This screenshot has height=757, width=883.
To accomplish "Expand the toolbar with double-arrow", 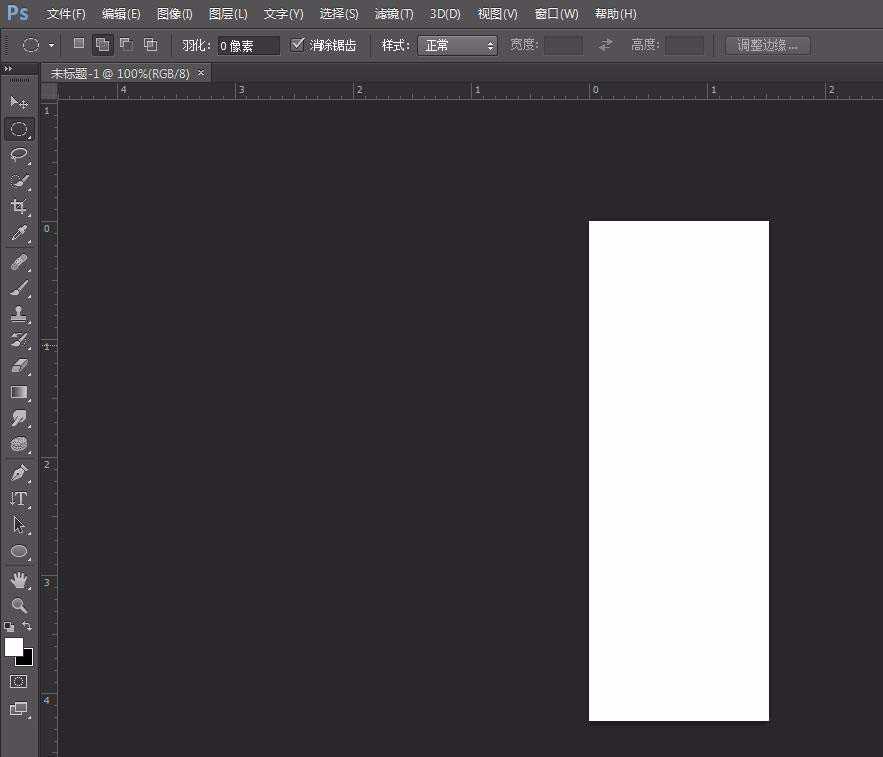I will (x=9, y=69).
